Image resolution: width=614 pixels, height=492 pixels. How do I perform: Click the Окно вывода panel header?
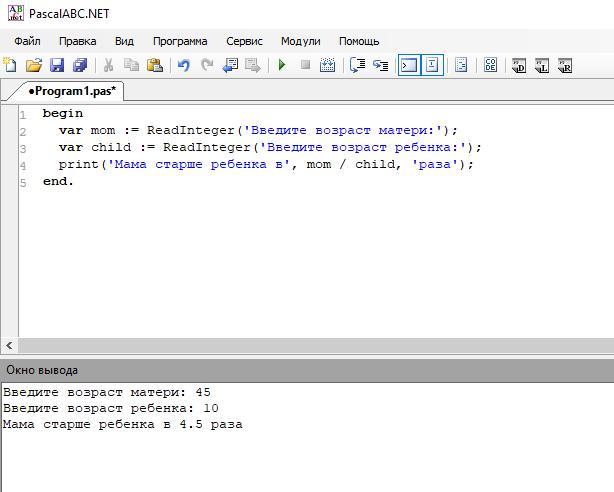tap(307, 370)
